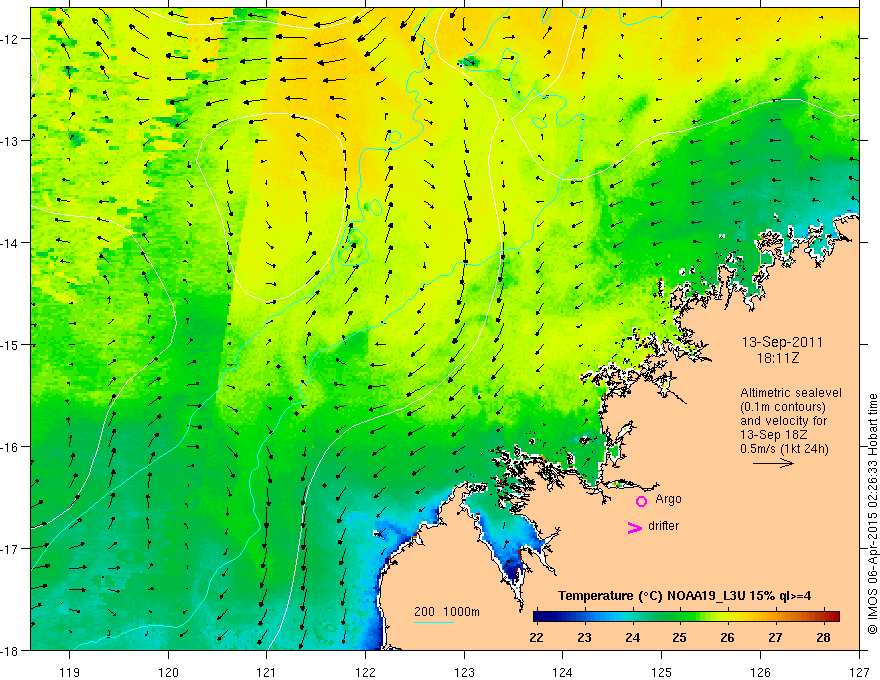Image resolution: width=880 pixels, height=680 pixels.
Task: Click the 'drifter' legend label
Action: coord(663,526)
